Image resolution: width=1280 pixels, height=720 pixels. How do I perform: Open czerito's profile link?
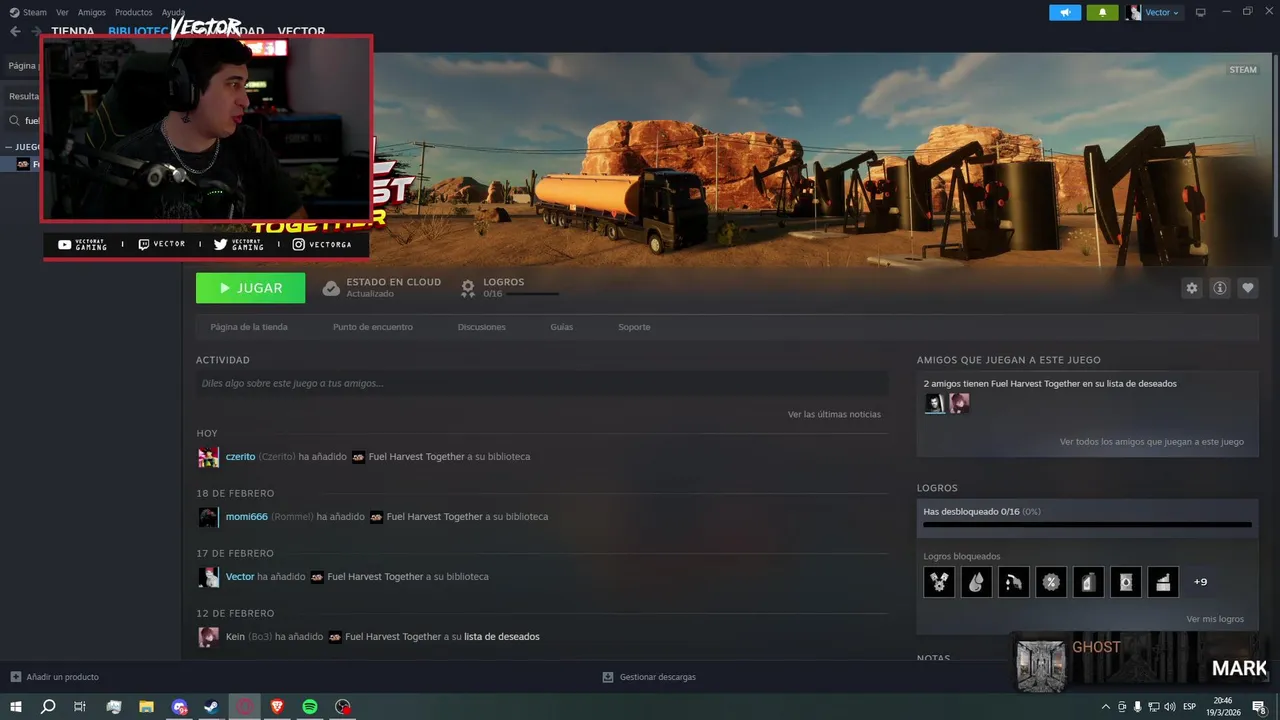[240, 457]
